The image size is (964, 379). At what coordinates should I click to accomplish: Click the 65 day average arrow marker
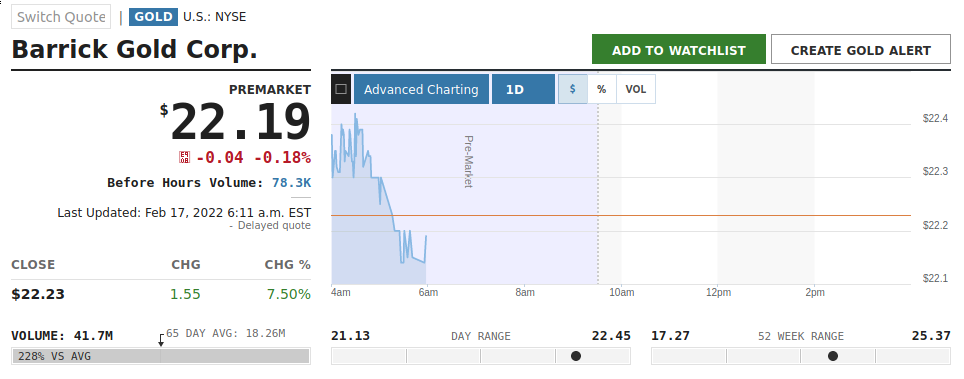tap(161, 340)
